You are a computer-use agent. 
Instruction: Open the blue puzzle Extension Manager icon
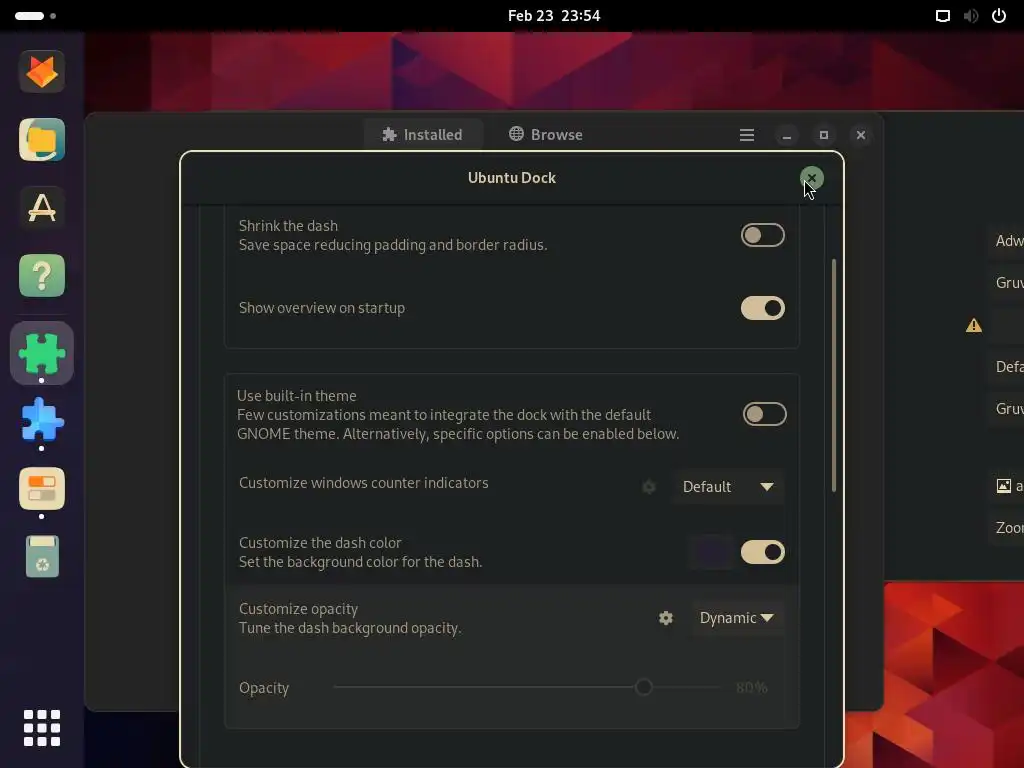point(42,421)
